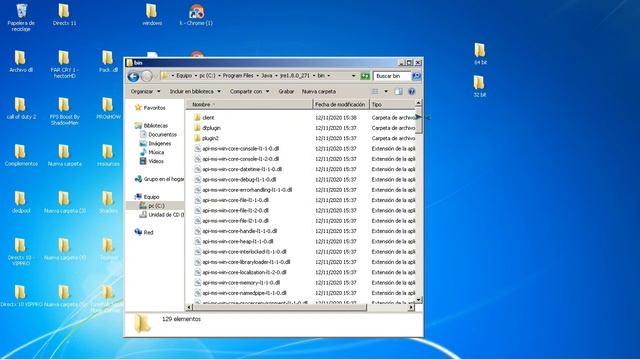This screenshot has height=360, width=640.
Task: Open the Incluir en biblioteca dropdown
Action: [195, 91]
